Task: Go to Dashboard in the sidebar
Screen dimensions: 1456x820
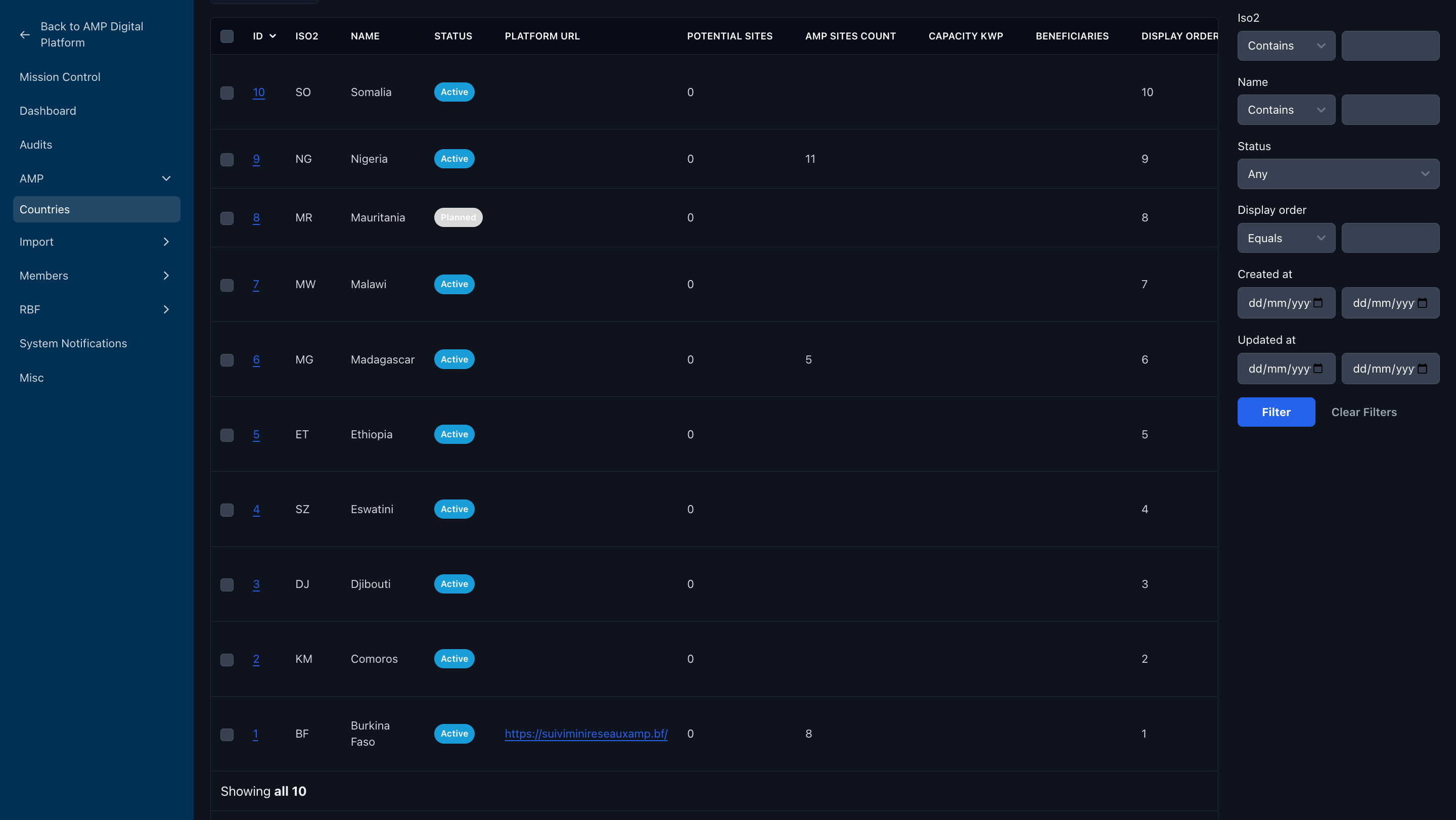Action: pyautogui.click(x=48, y=111)
